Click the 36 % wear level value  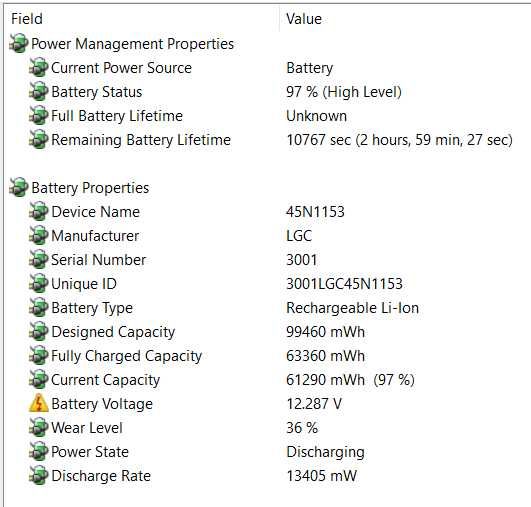[x=302, y=428]
